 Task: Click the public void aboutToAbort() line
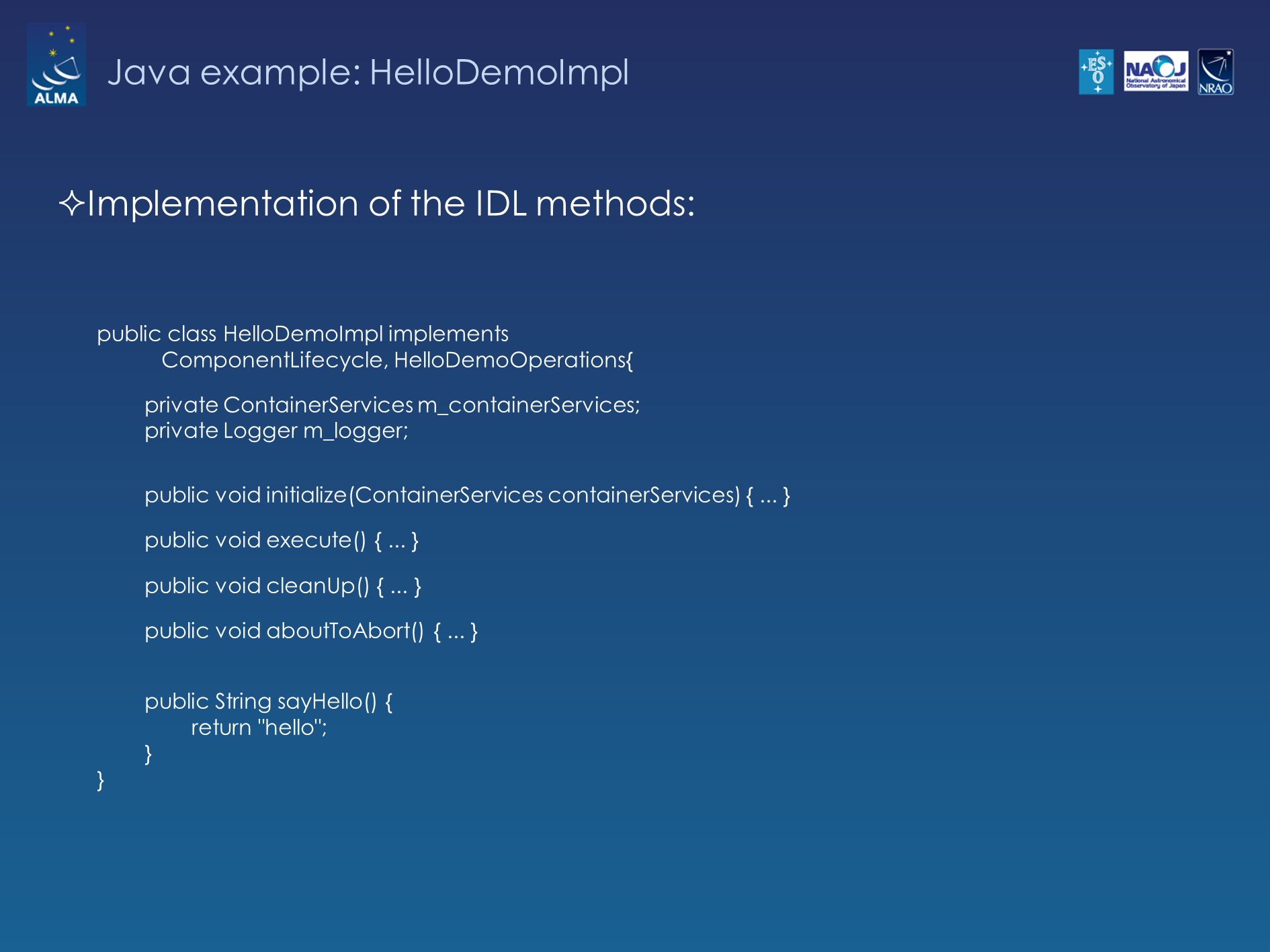311,631
